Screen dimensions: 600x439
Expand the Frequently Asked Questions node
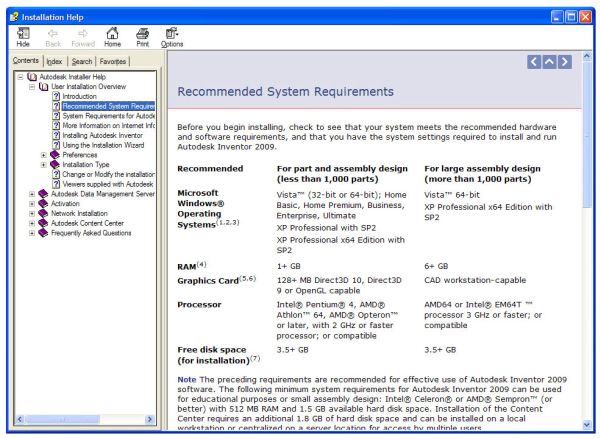32,233
